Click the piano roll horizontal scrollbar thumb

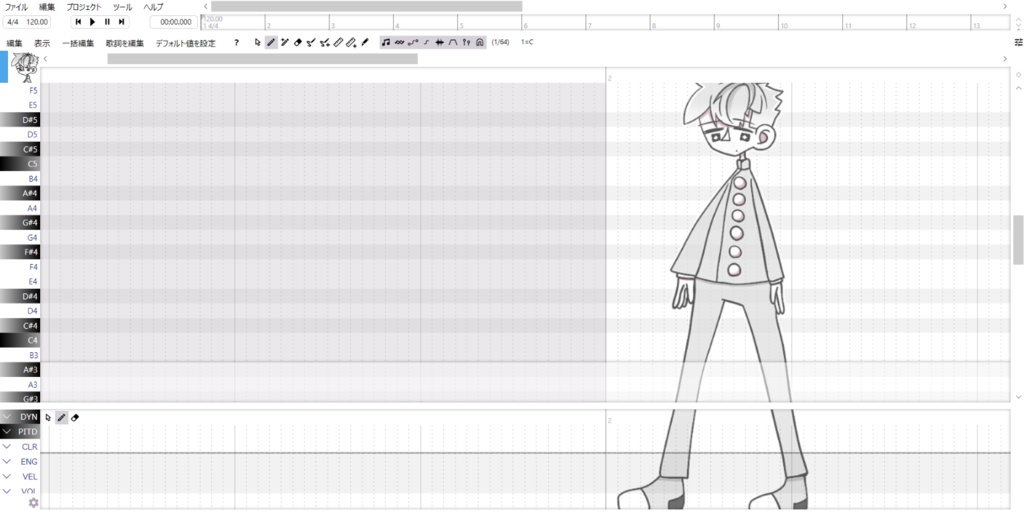[263, 59]
